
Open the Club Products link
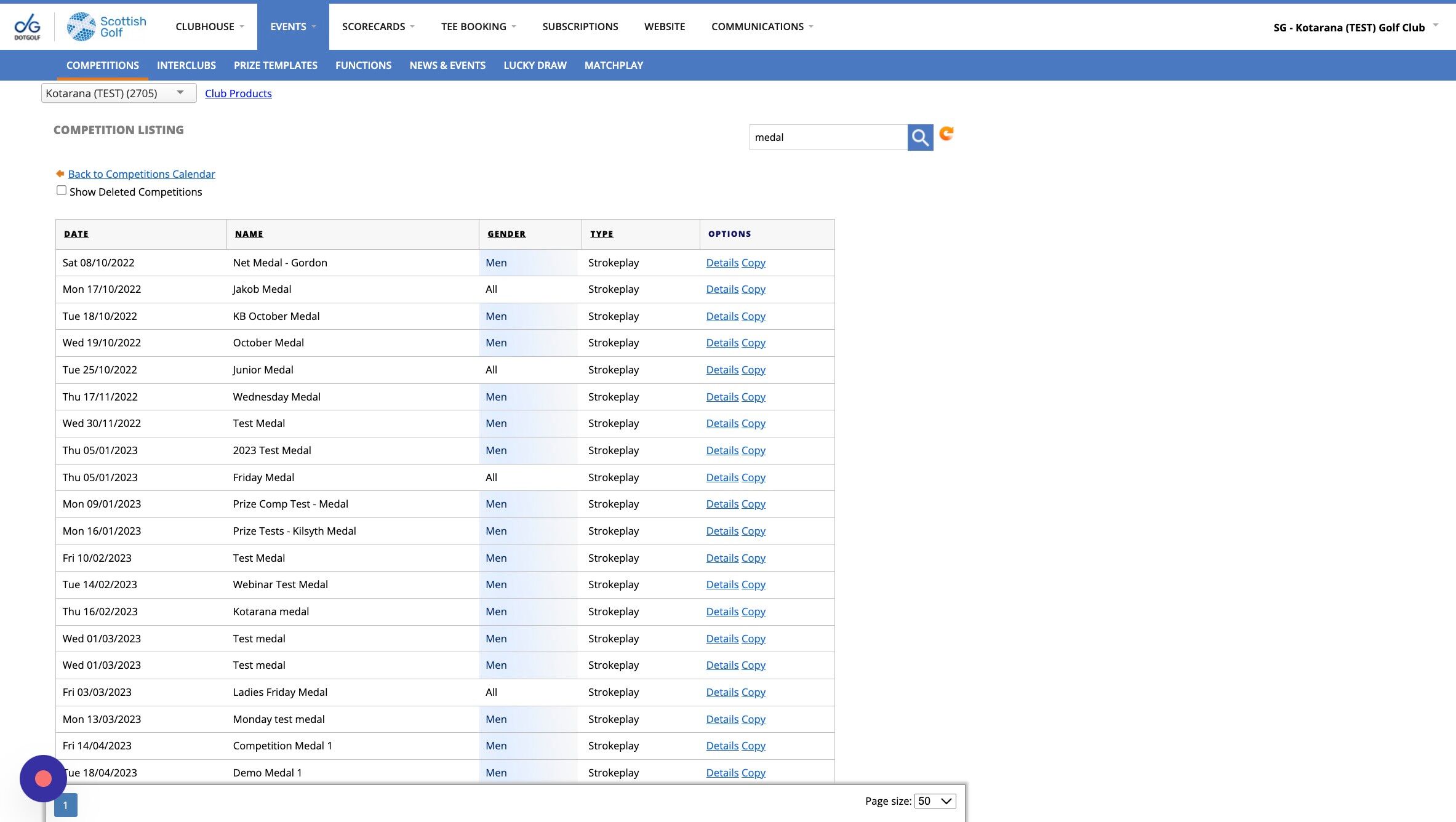point(238,94)
